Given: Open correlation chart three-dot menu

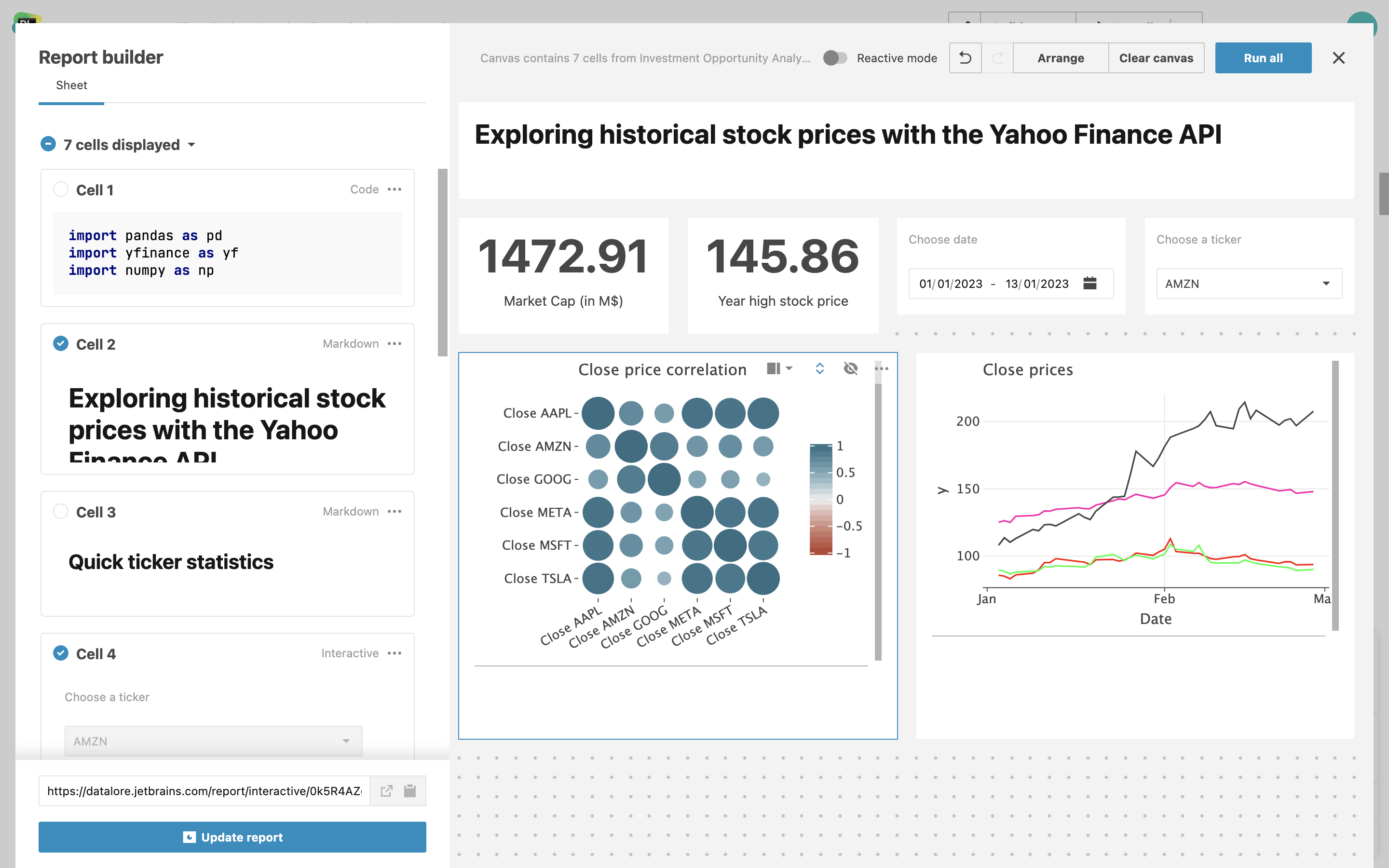Looking at the screenshot, I should pyautogui.click(x=882, y=368).
